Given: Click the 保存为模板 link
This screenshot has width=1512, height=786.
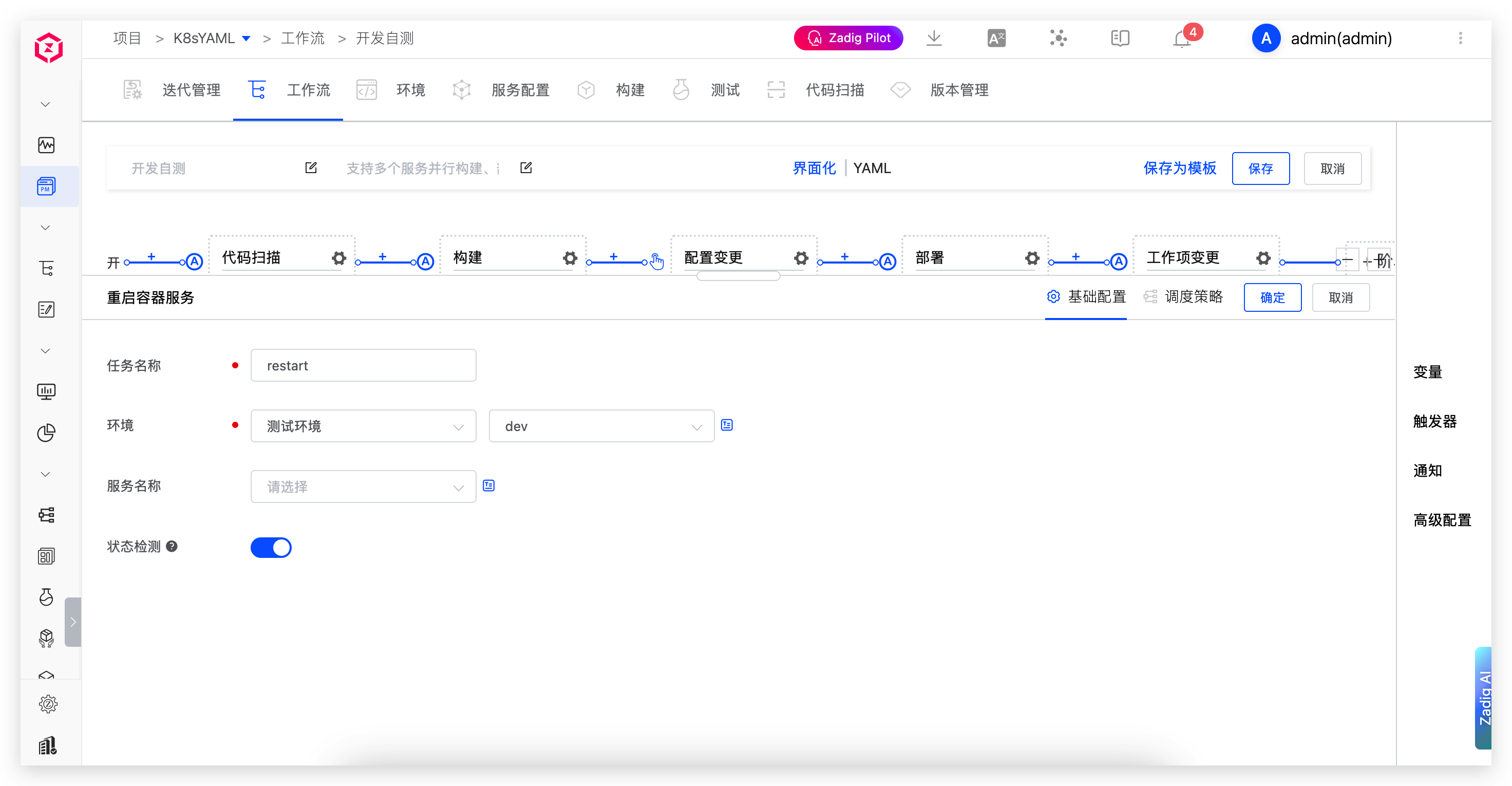Looking at the screenshot, I should [x=1180, y=168].
